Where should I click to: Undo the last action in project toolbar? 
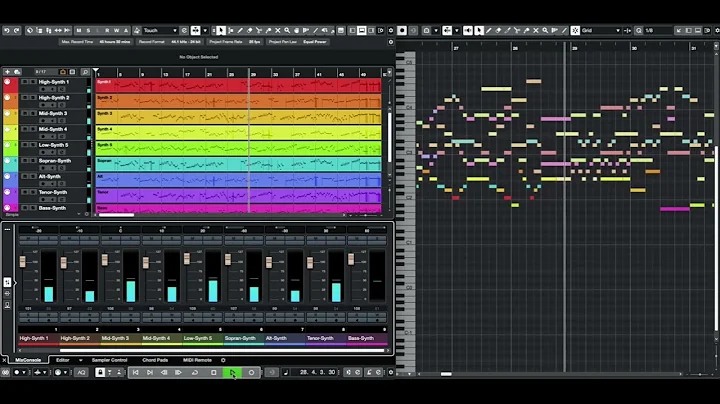click(x=7, y=30)
